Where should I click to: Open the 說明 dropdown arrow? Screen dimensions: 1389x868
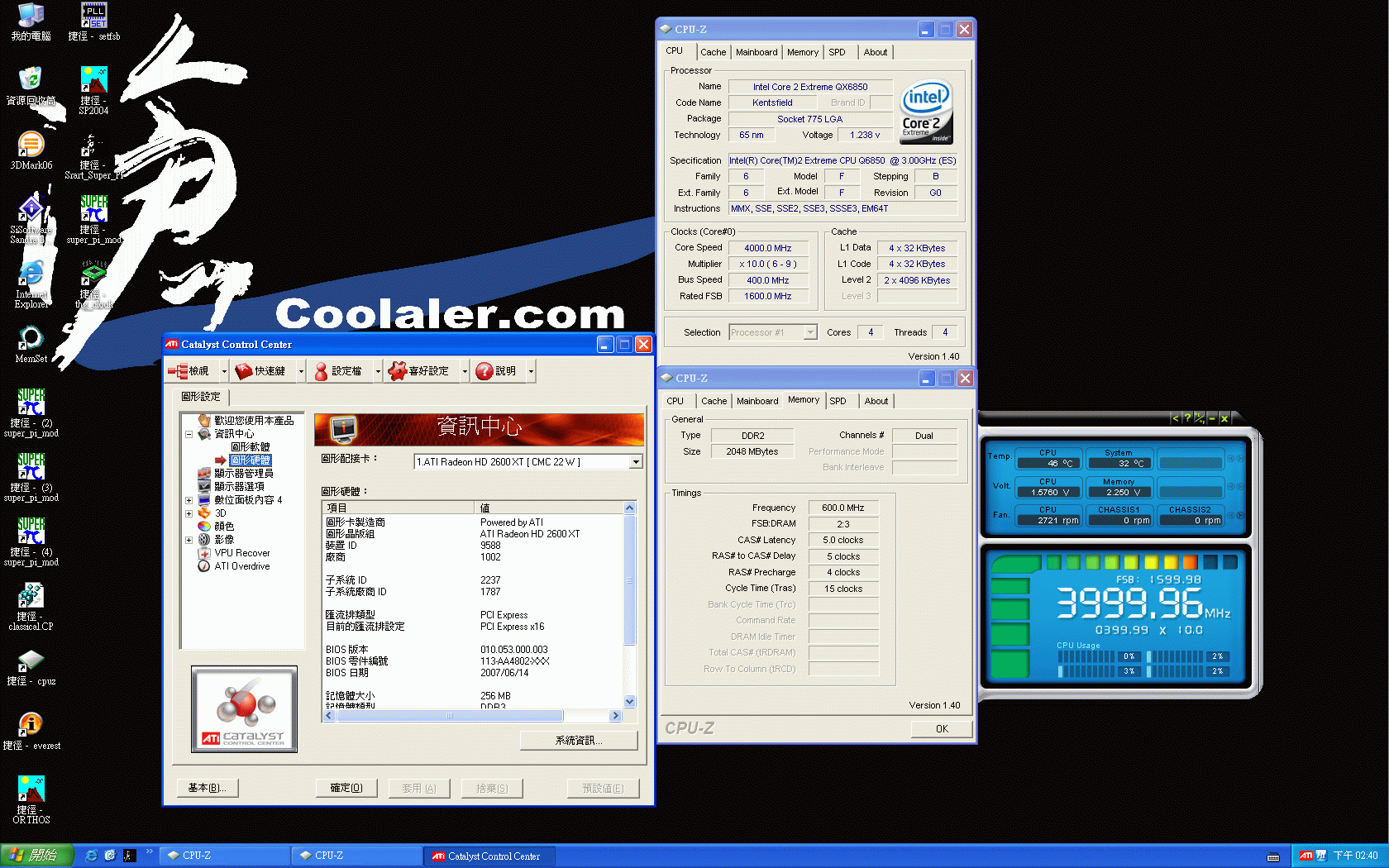click(531, 371)
